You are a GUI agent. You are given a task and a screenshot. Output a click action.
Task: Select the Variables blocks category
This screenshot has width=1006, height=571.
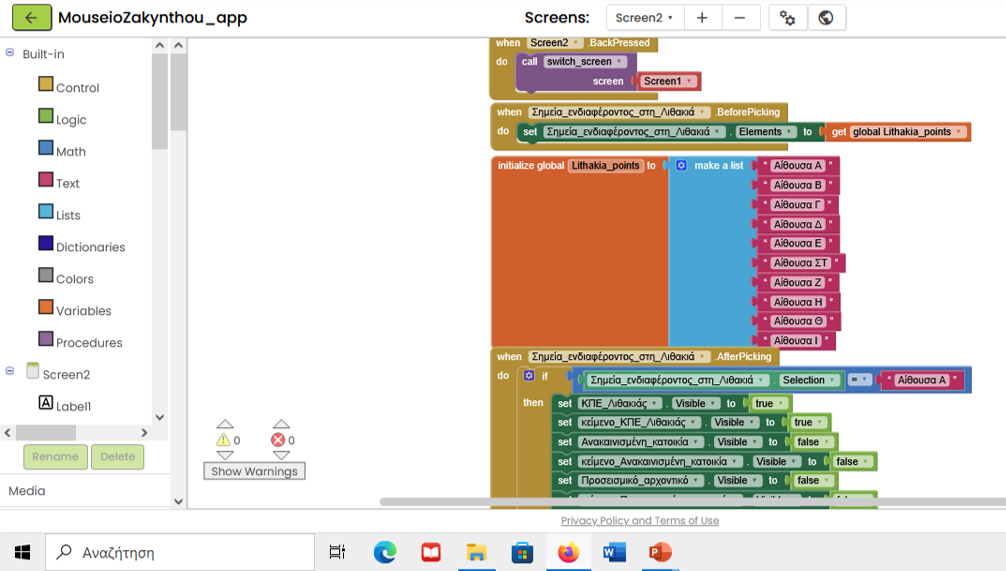click(x=83, y=310)
